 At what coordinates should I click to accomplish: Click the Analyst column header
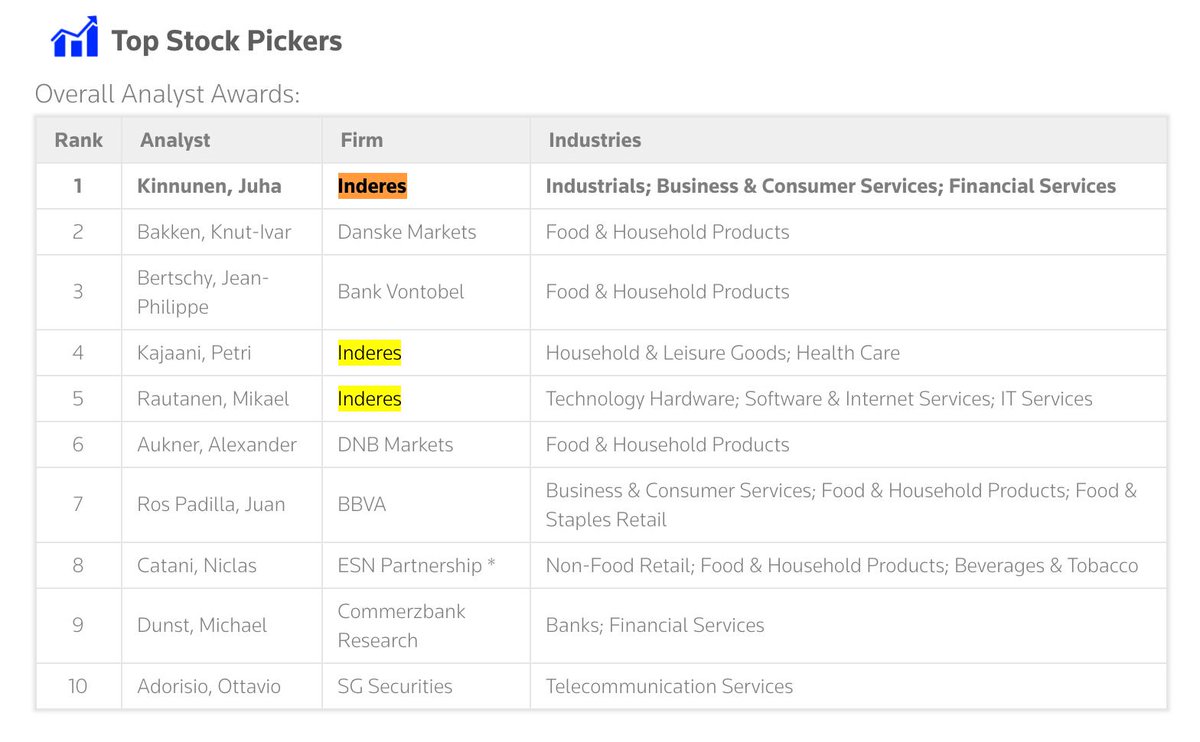pos(175,140)
